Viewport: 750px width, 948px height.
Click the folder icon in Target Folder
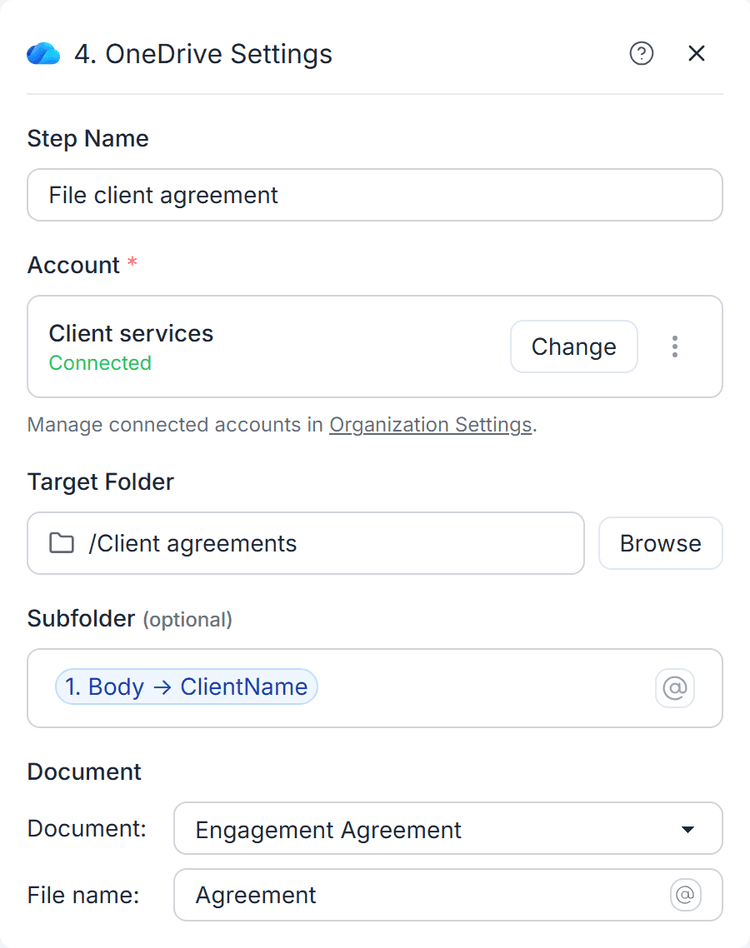click(x=62, y=543)
